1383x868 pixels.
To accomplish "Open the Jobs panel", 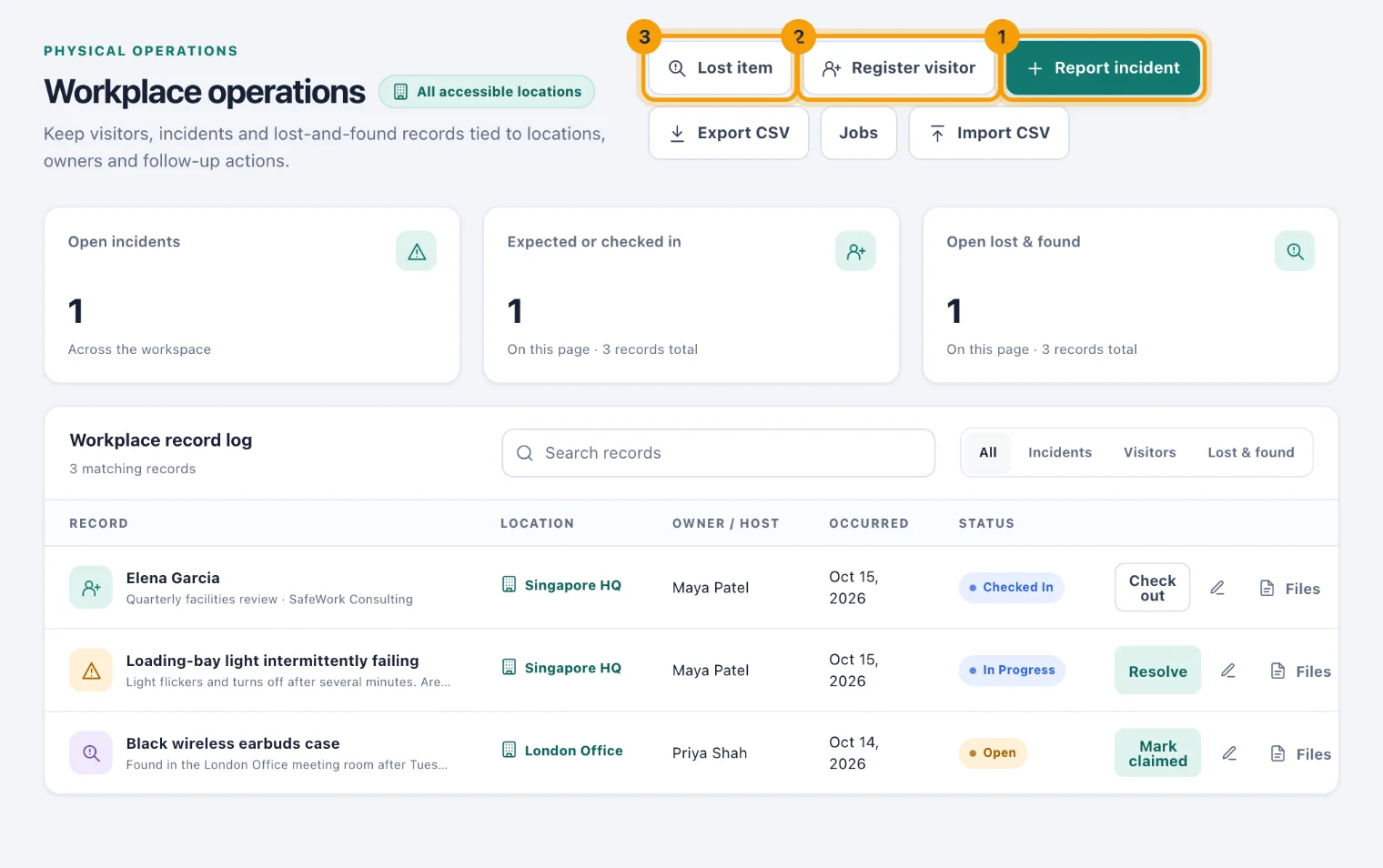I will tap(859, 133).
